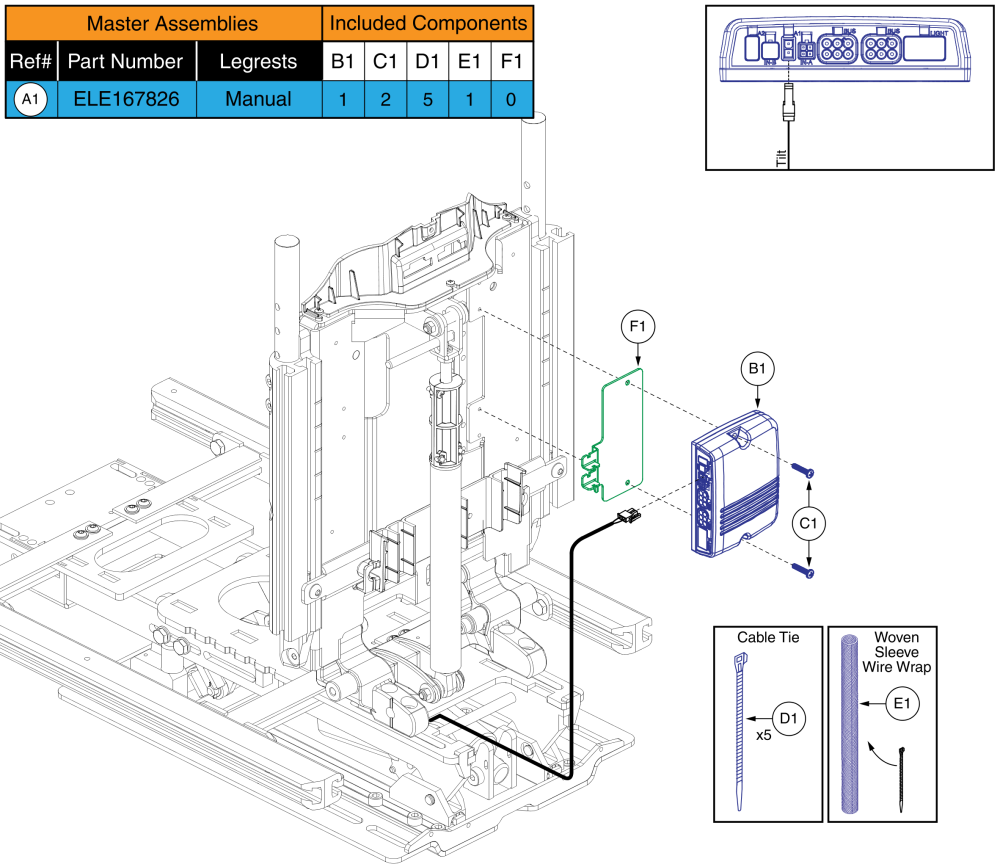Click the A1 reference circle in table
Screen dimensions: 1000x867
tap(31, 99)
